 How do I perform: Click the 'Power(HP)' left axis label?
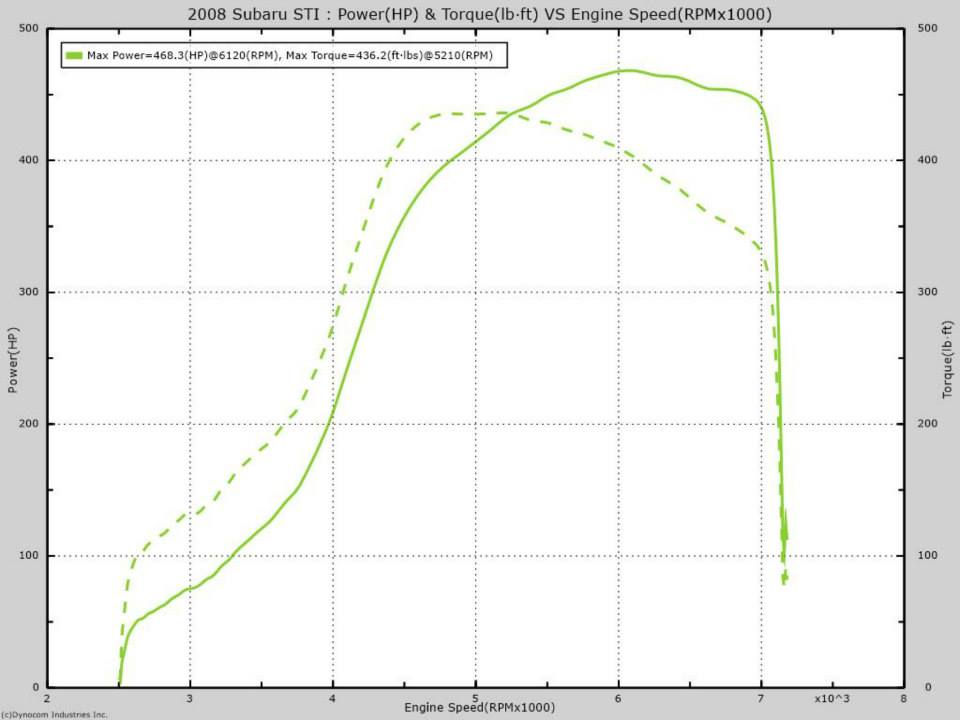pyautogui.click(x=13, y=360)
